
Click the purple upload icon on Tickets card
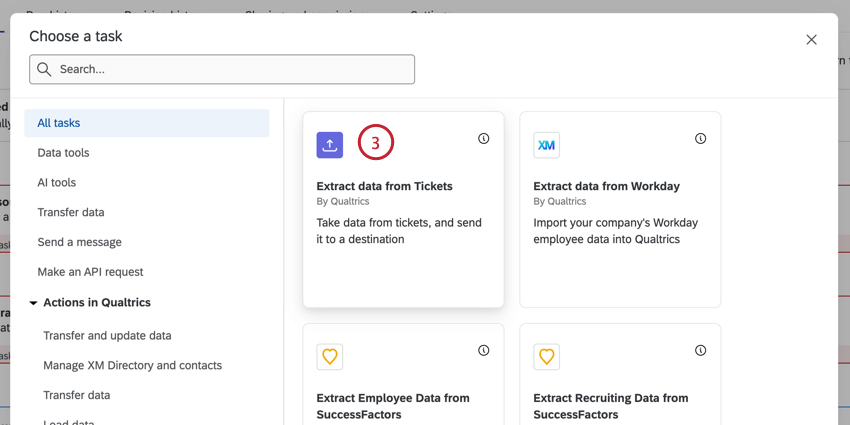330,145
